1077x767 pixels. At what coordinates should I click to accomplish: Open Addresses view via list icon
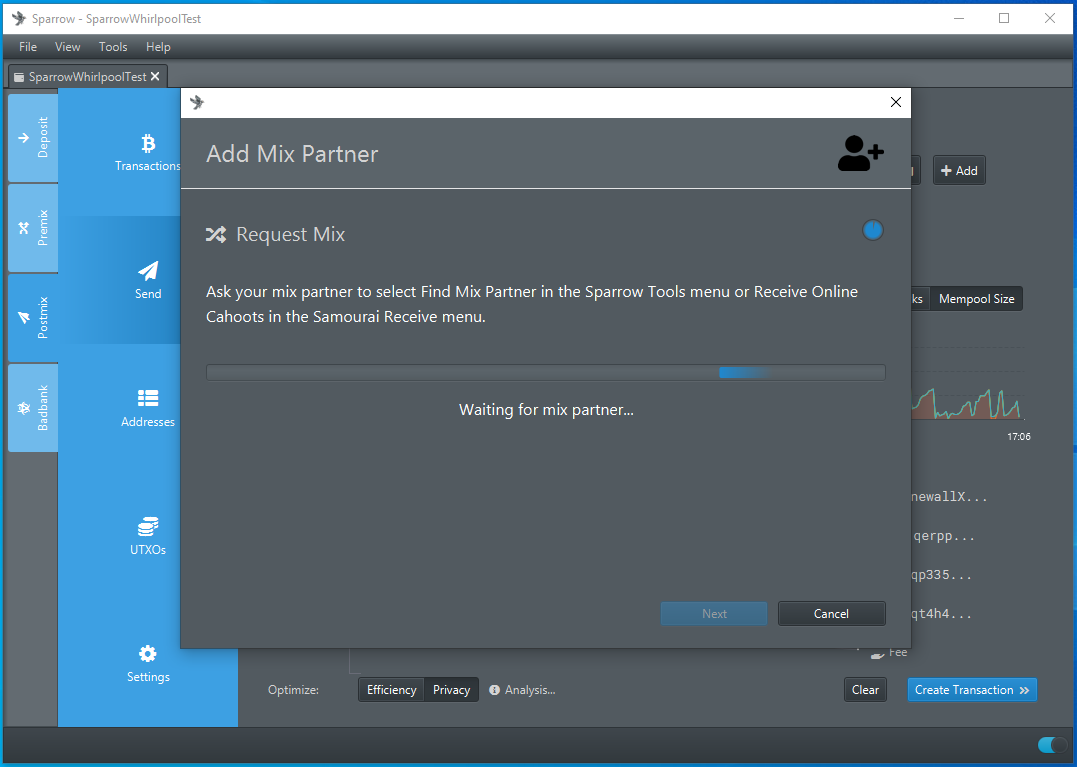tap(148, 398)
